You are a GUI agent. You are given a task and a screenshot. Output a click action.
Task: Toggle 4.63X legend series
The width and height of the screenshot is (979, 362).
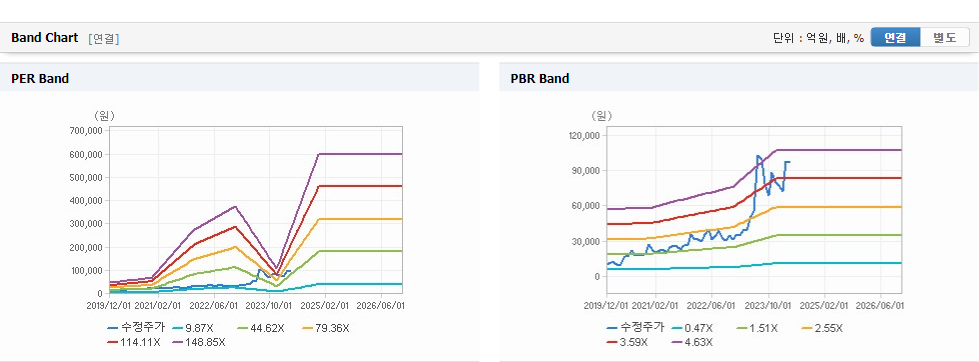pyautogui.click(x=692, y=342)
